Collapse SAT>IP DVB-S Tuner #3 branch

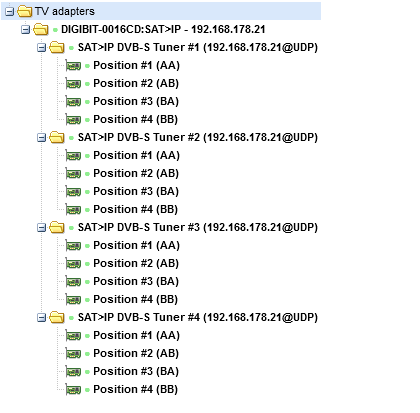point(41,228)
